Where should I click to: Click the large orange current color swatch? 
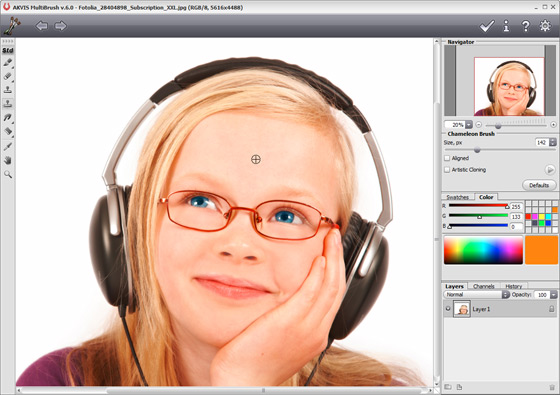pos(541,250)
